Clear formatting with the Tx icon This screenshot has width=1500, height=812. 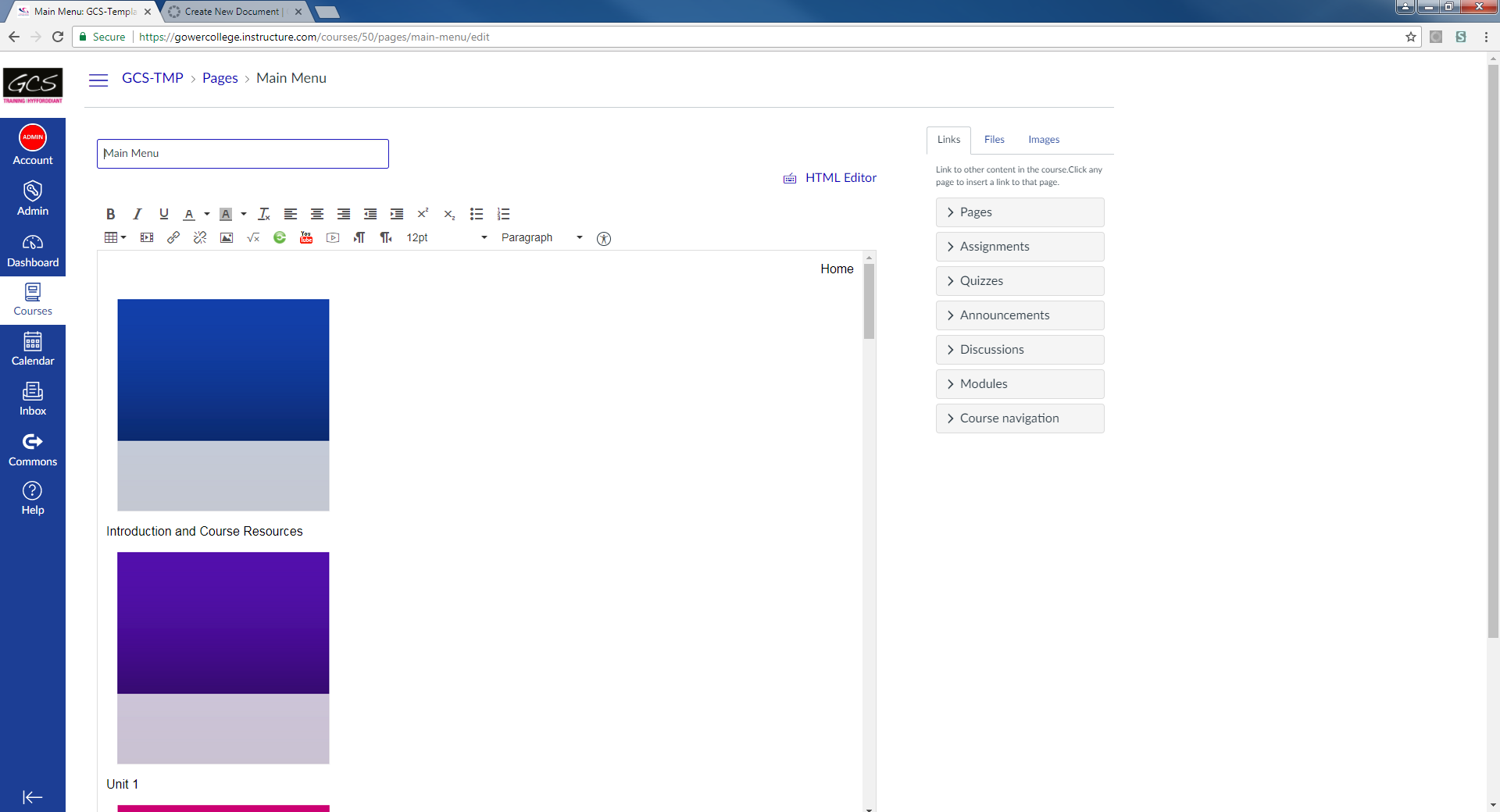coord(264,214)
